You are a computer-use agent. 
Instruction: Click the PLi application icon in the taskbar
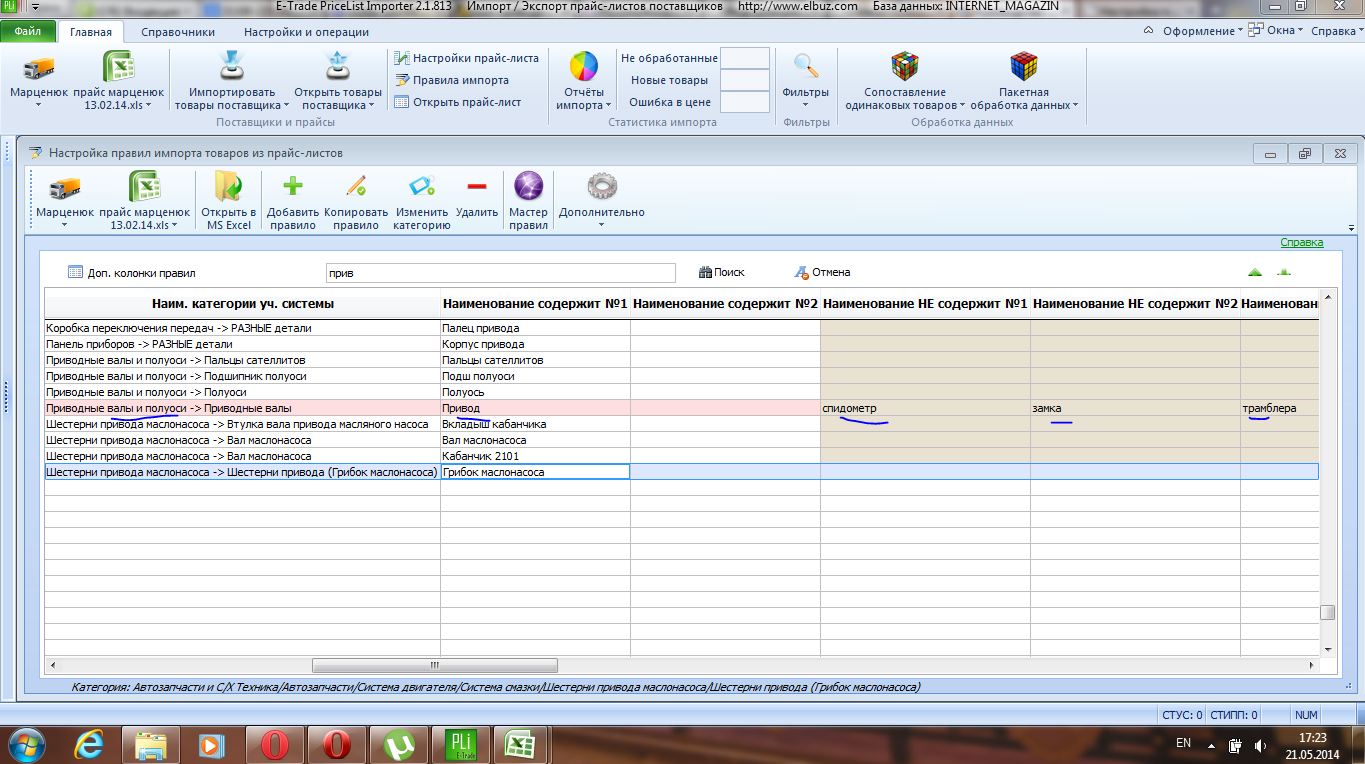[459, 745]
